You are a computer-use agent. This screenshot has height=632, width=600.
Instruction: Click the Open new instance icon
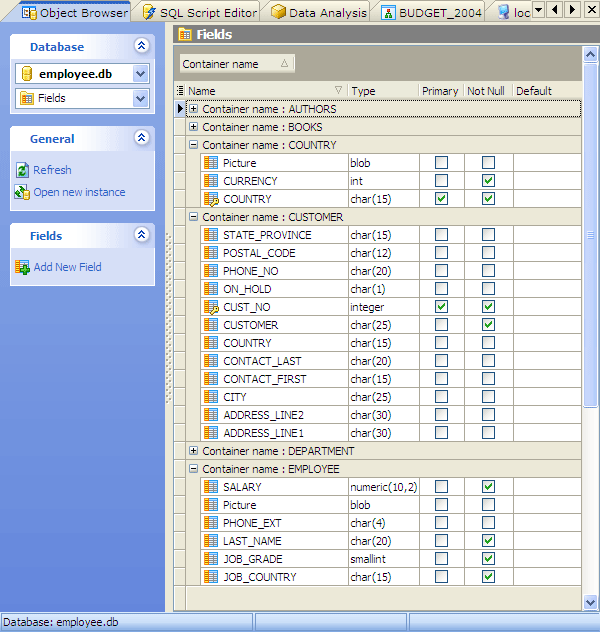point(22,192)
